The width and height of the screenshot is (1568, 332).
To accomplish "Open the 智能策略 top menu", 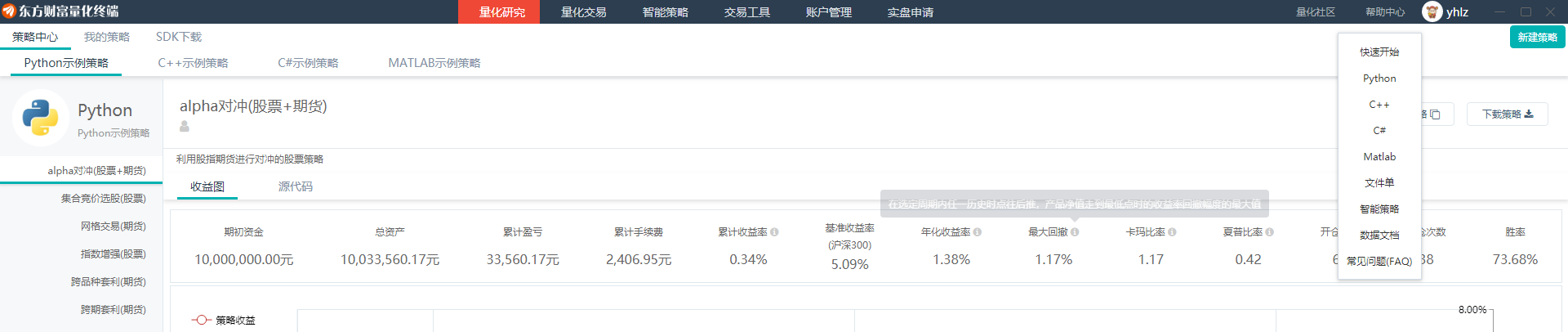I will point(665,11).
